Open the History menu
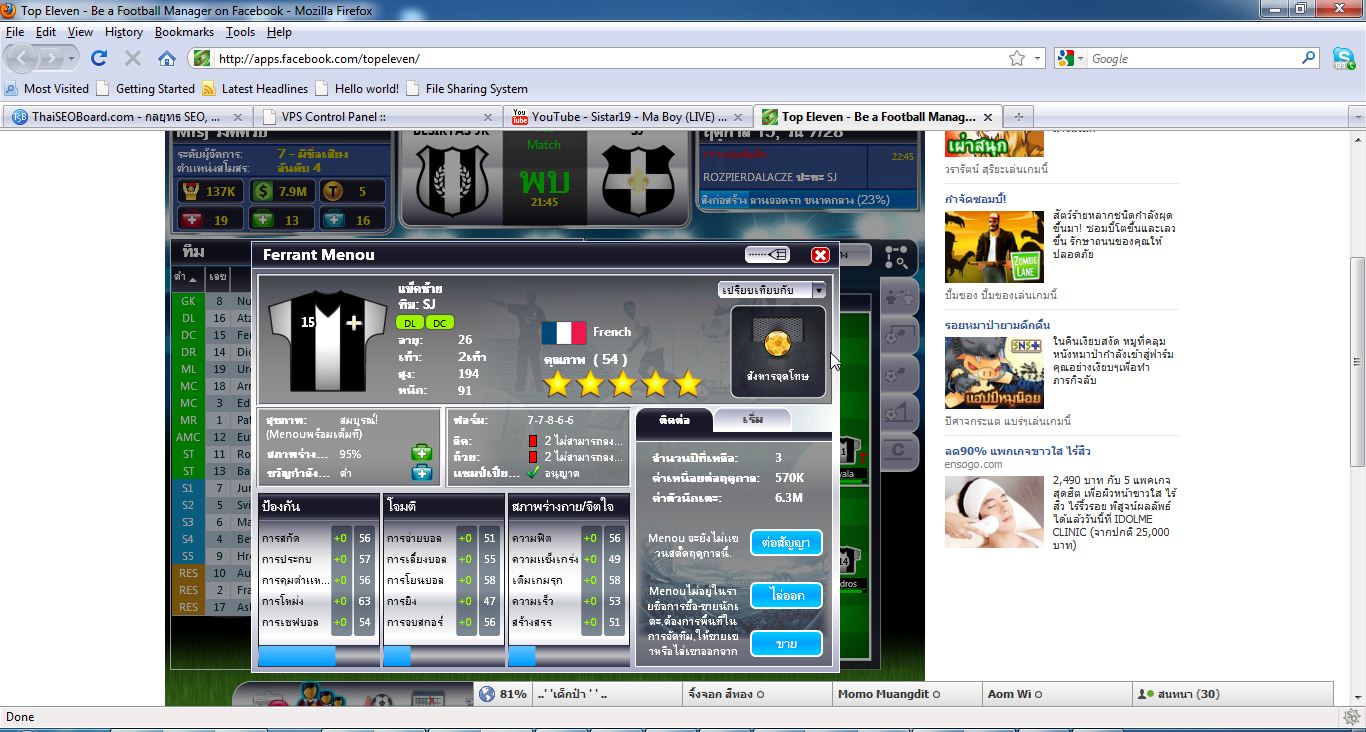The image size is (1366, 732). tap(124, 32)
